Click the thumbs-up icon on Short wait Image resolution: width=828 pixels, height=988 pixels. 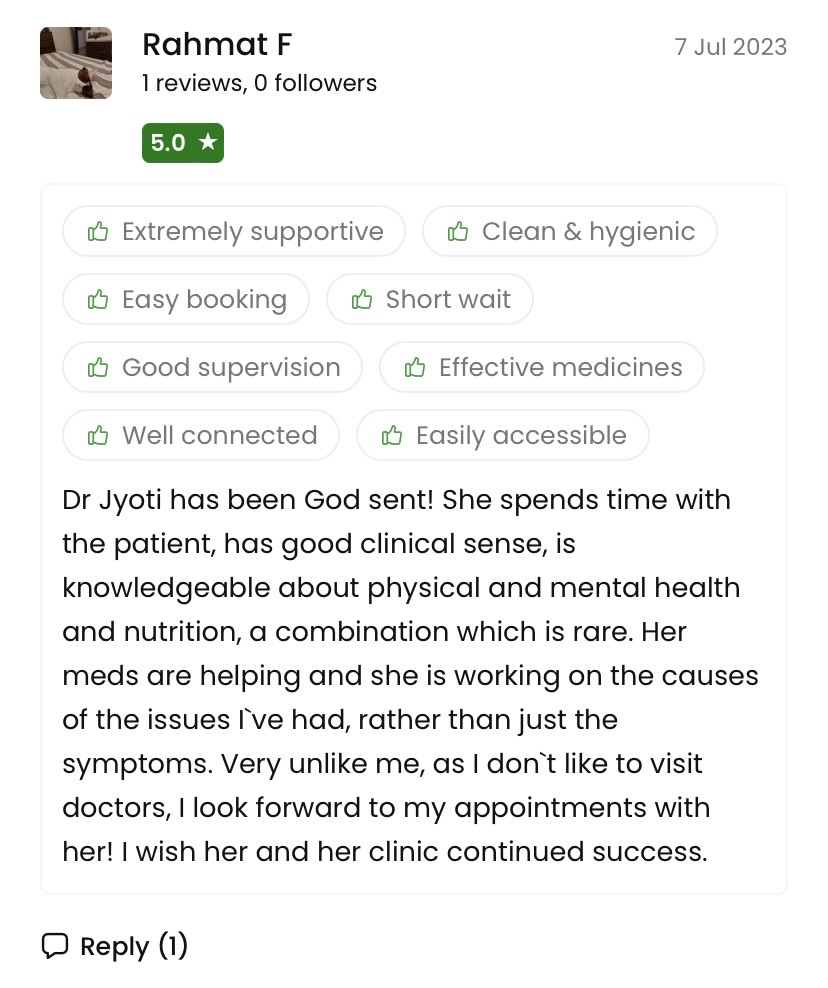362,300
